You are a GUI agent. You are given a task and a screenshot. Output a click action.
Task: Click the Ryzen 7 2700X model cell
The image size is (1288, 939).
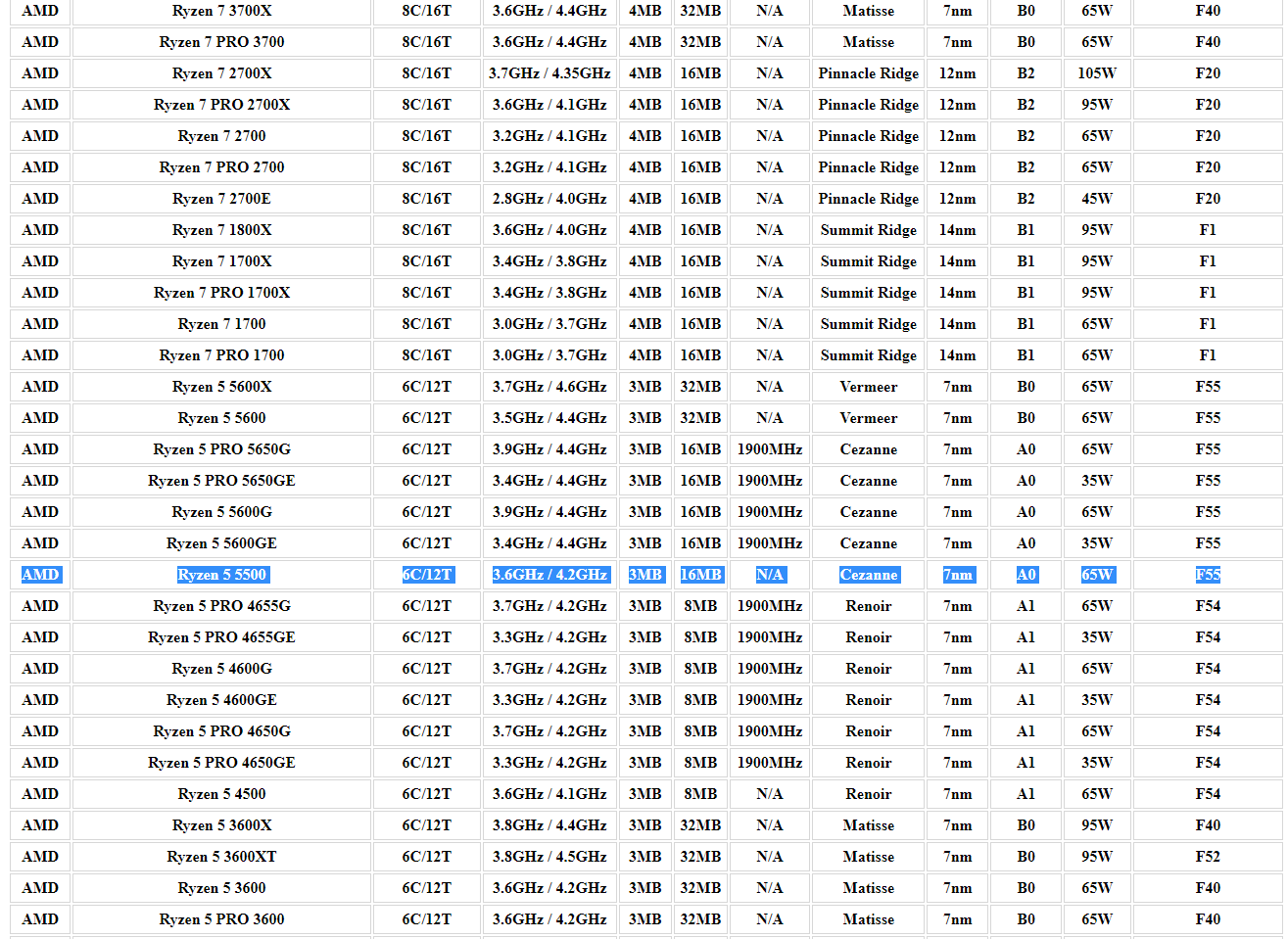coord(222,73)
